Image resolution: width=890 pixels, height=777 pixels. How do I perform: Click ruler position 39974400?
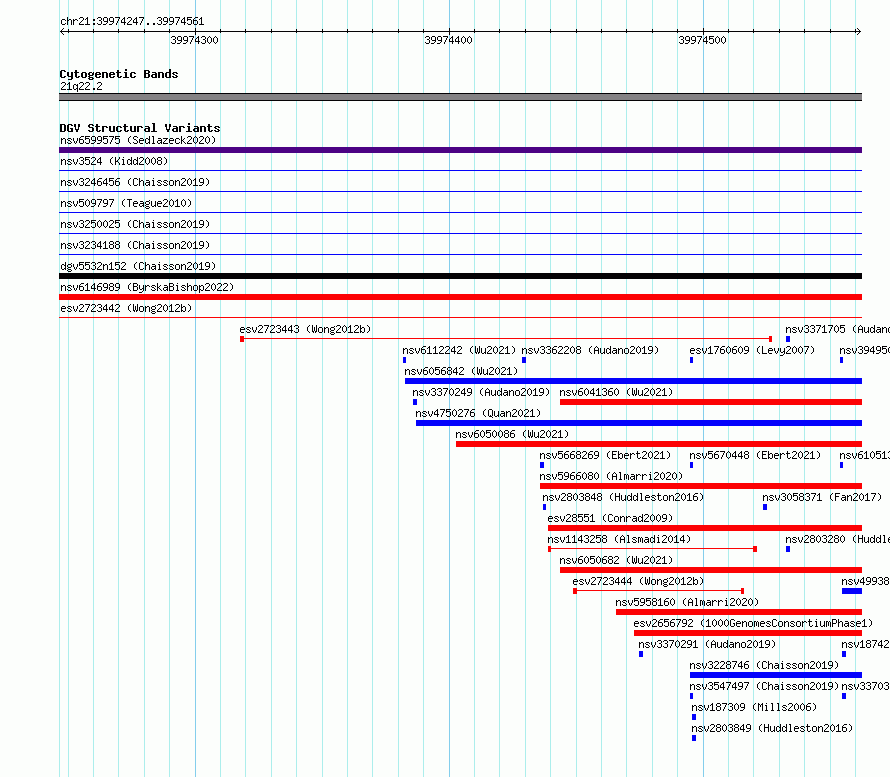click(448, 40)
